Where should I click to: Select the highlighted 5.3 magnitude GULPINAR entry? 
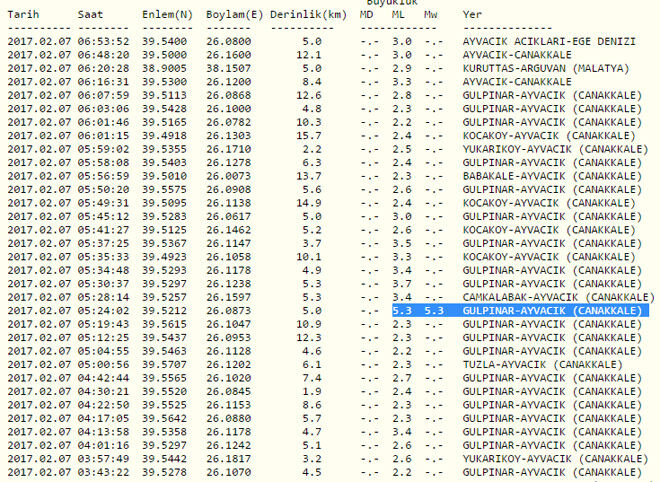pos(552,311)
